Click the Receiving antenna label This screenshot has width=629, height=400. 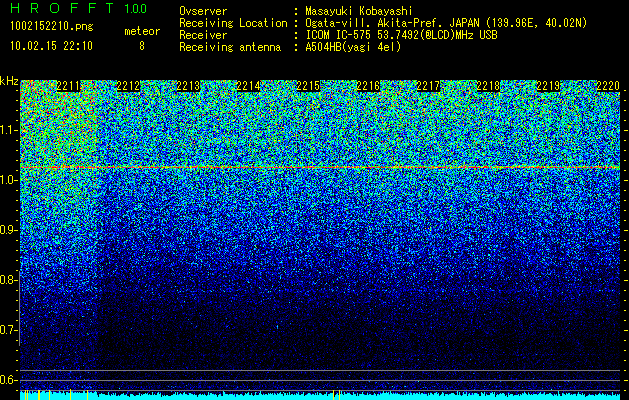tap(230, 47)
